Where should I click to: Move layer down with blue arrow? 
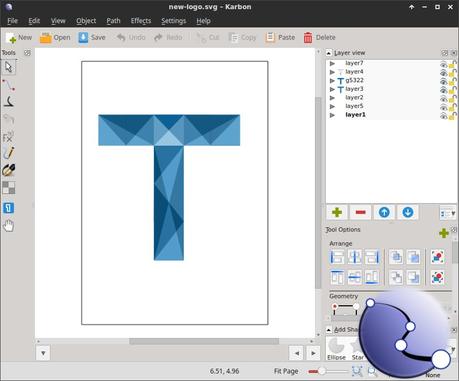(408, 212)
